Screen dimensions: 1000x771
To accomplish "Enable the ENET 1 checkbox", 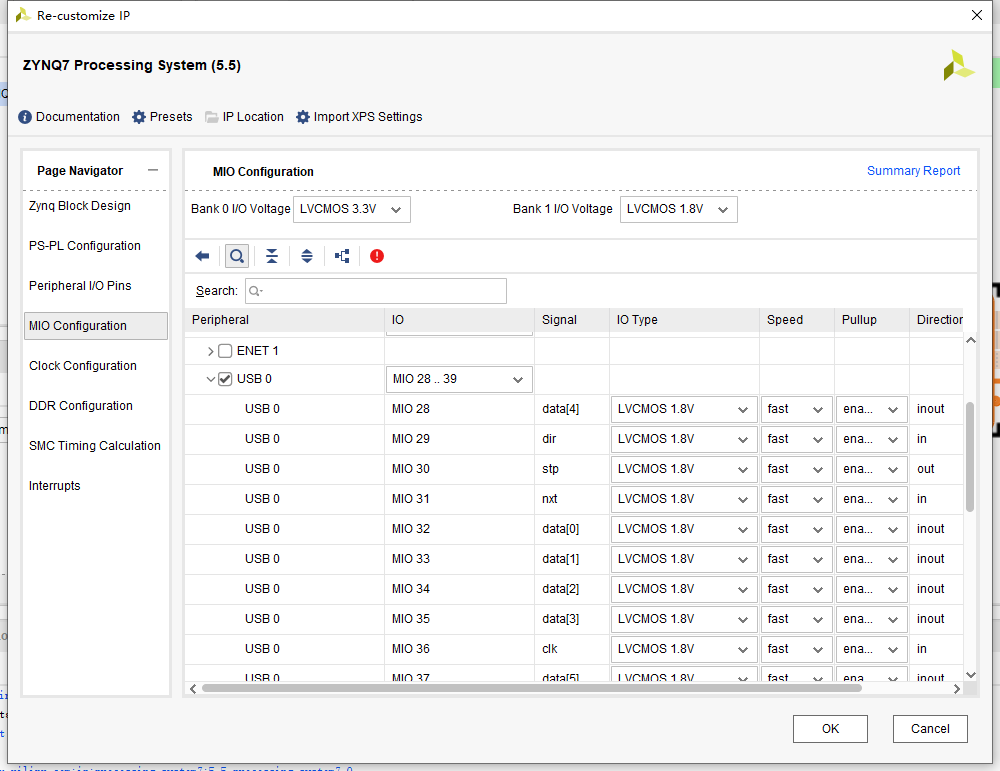I will click(225, 351).
